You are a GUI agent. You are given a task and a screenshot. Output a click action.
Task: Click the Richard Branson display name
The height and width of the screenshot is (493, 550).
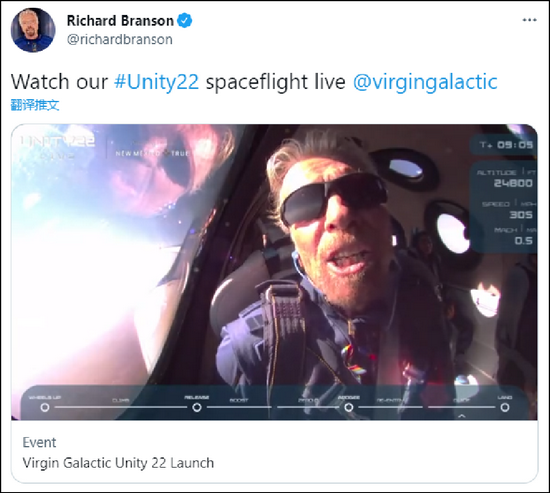point(120,21)
